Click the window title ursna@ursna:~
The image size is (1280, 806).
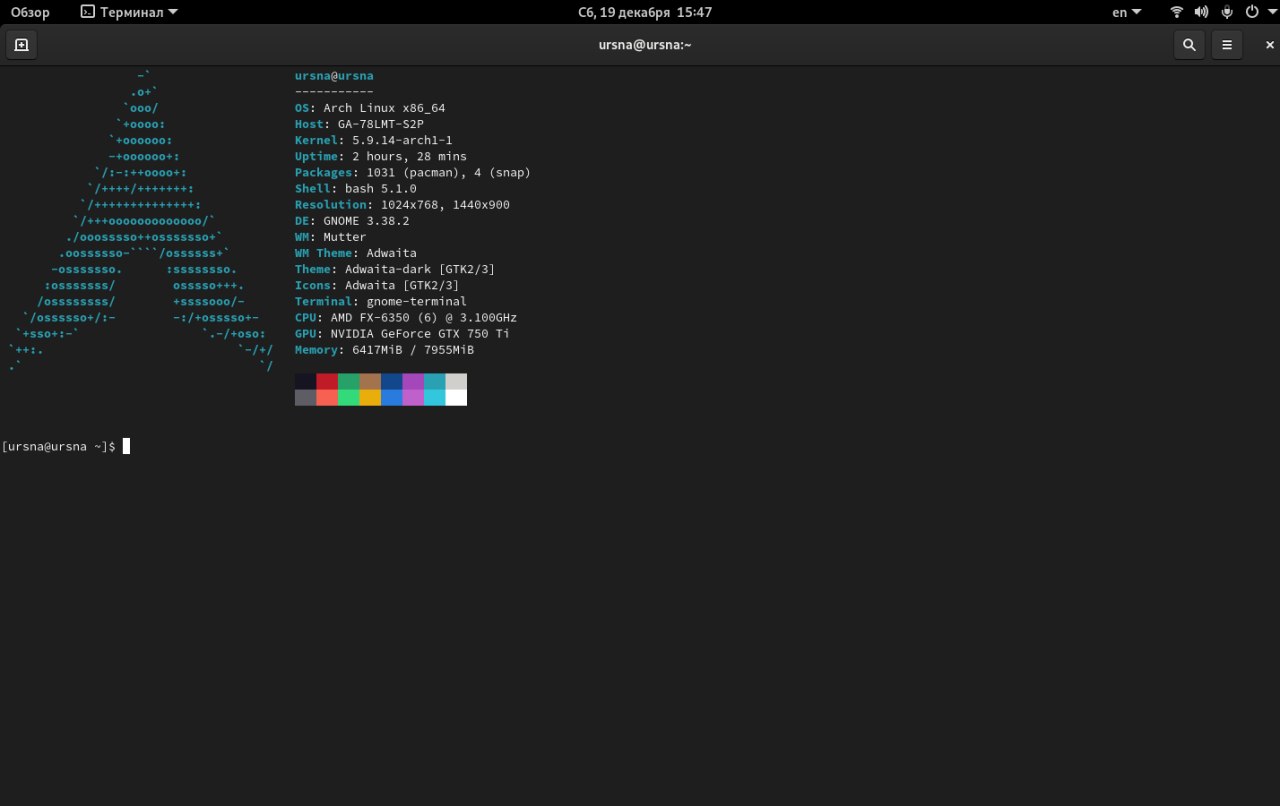(x=645, y=45)
